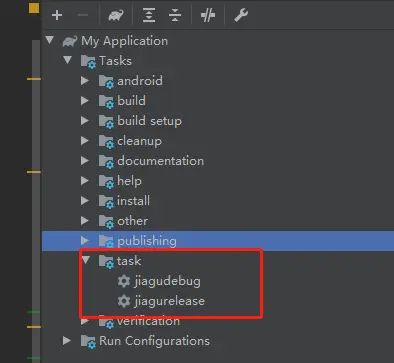Click the android folder icon
This screenshot has height=363, width=394.
tap(106, 82)
